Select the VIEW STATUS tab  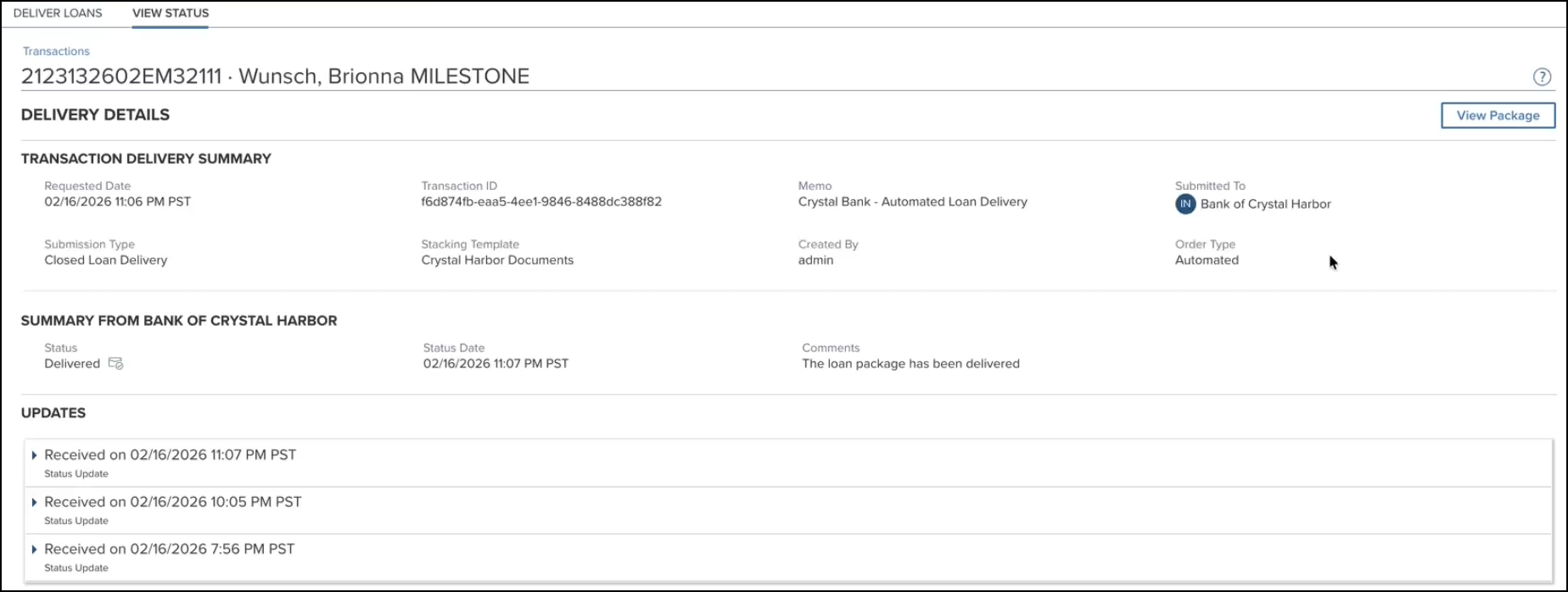(x=171, y=14)
